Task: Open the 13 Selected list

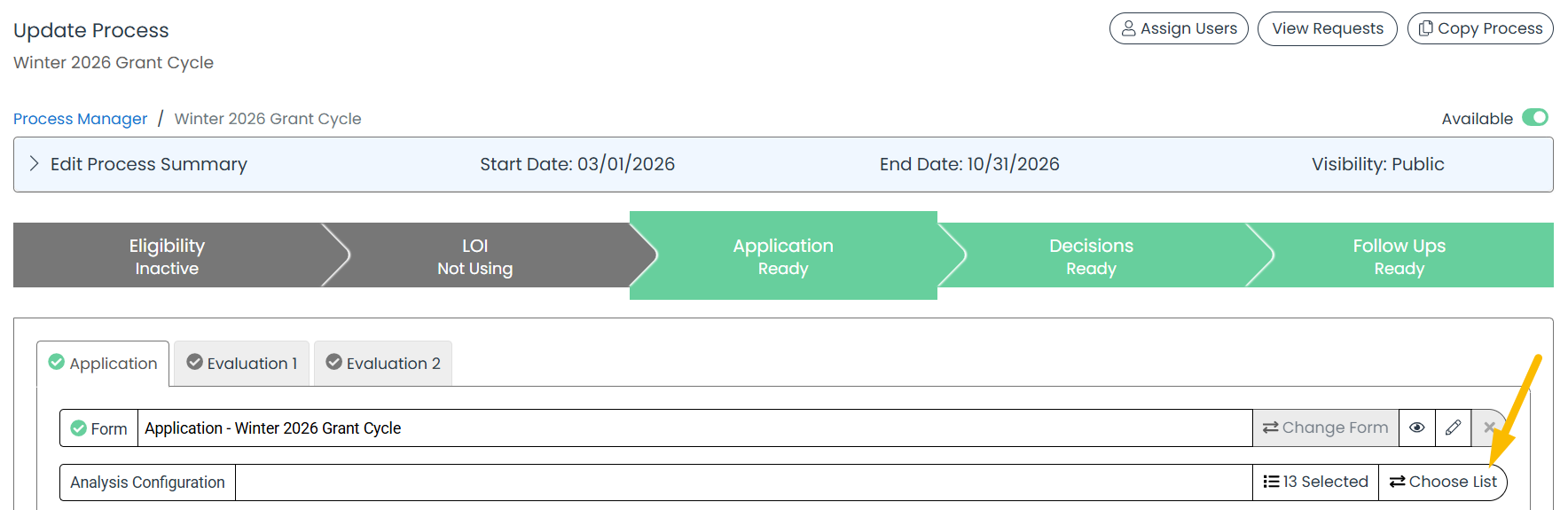Action: coord(1315,482)
